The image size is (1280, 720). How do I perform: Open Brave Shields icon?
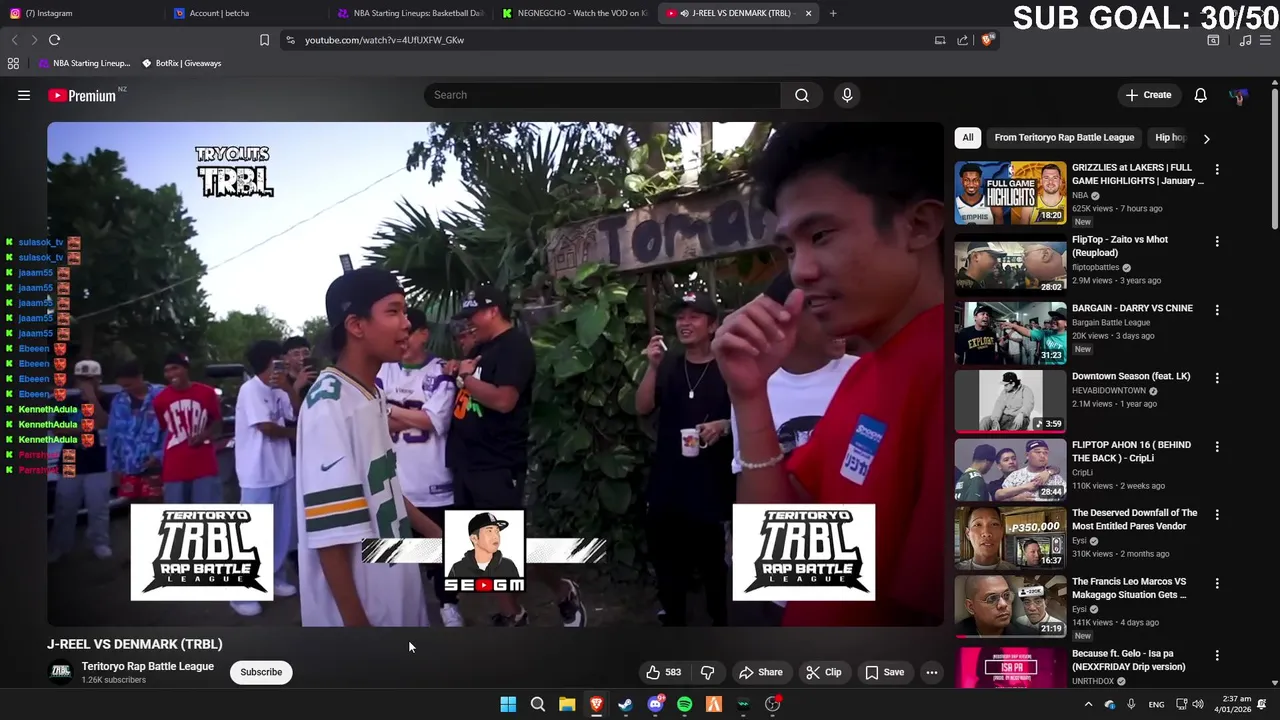click(x=987, y=40)
